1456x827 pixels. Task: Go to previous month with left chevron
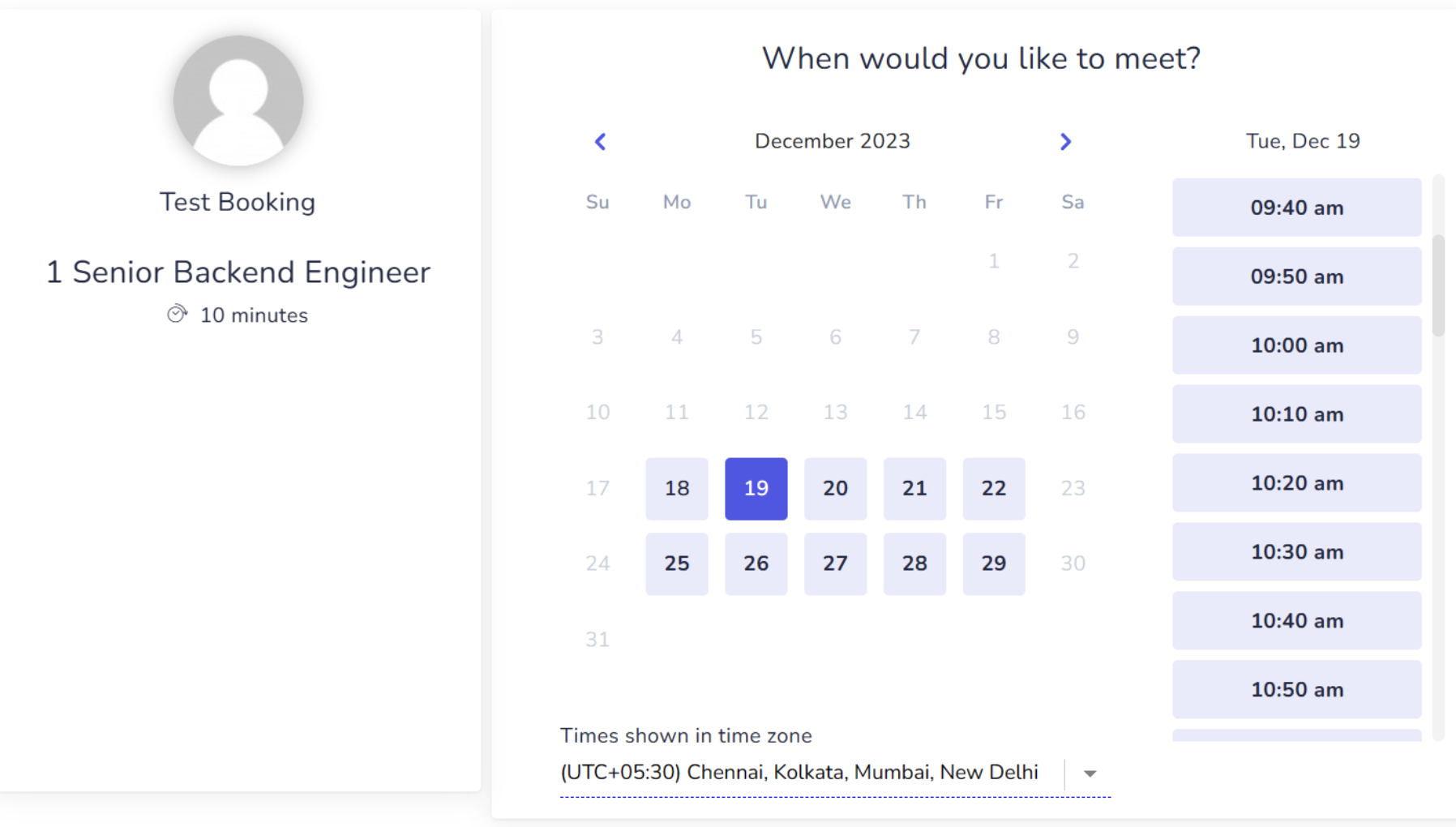click(600, 142)
